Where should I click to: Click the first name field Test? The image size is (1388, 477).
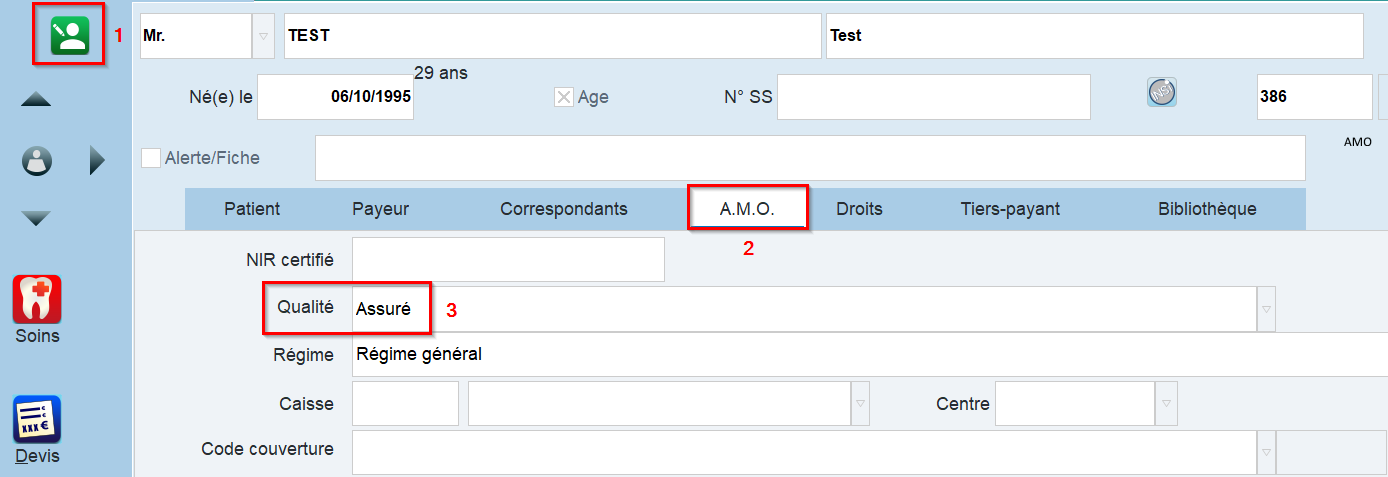(x=1095, y=36)
